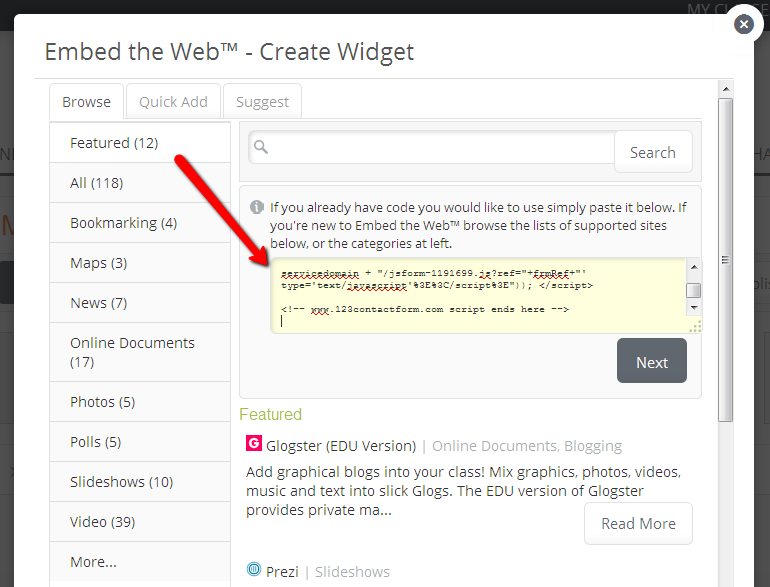This screenshot has height=587, width=770.
Task: Open the Photos (5) category
Action: 140,402
